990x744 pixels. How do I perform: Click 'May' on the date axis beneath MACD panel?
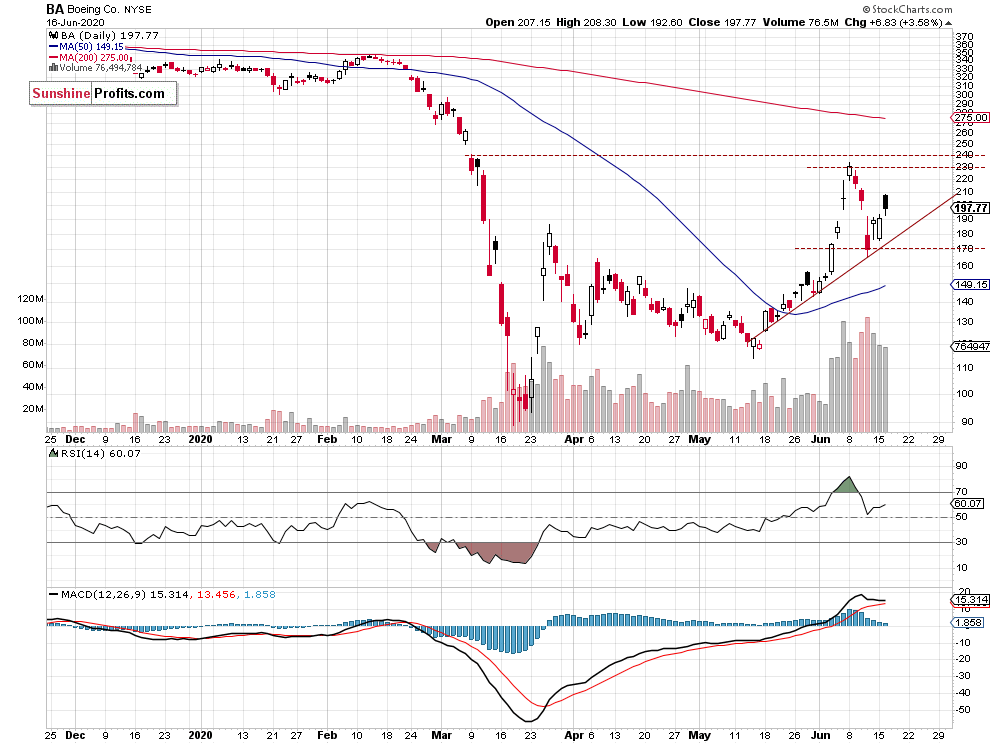pyautogui.click(x=699, y=735)
